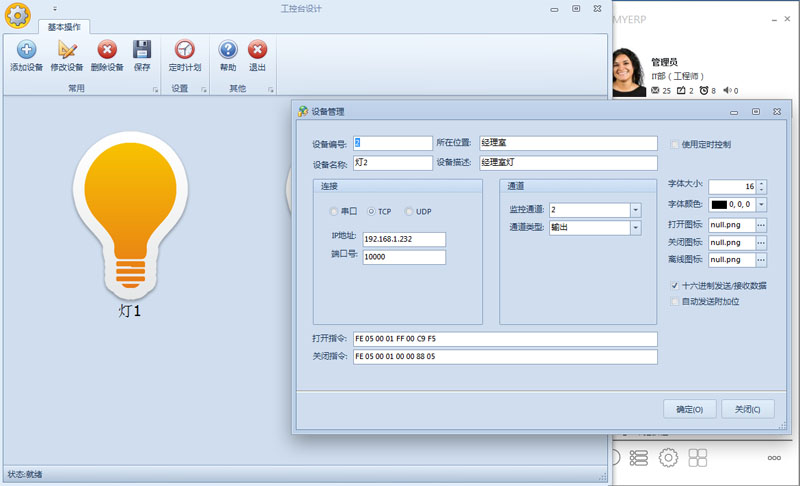Image resolution: width=800 pixels, height=486 pixels.
Task: Browse for 打开图标 using the ellipsis button
Action: coord(761,224)
